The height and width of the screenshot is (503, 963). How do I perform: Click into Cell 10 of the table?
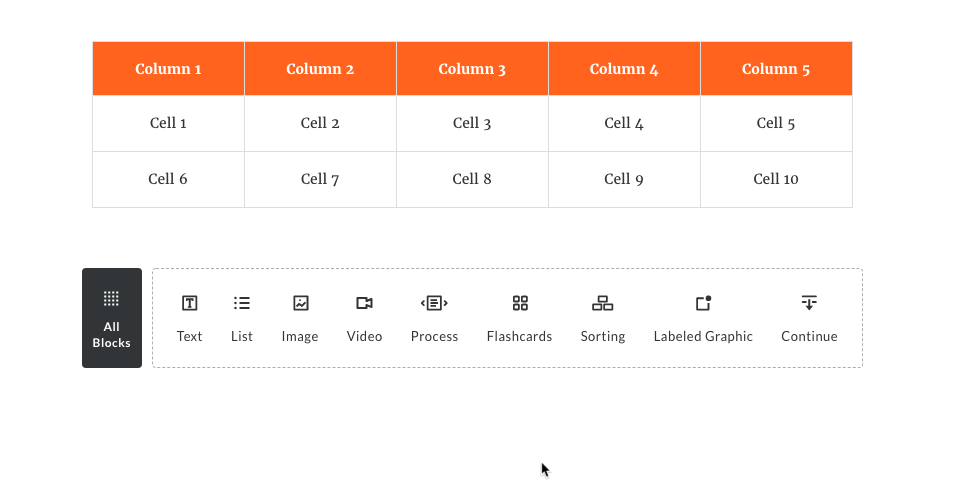[x=776, y=179]
